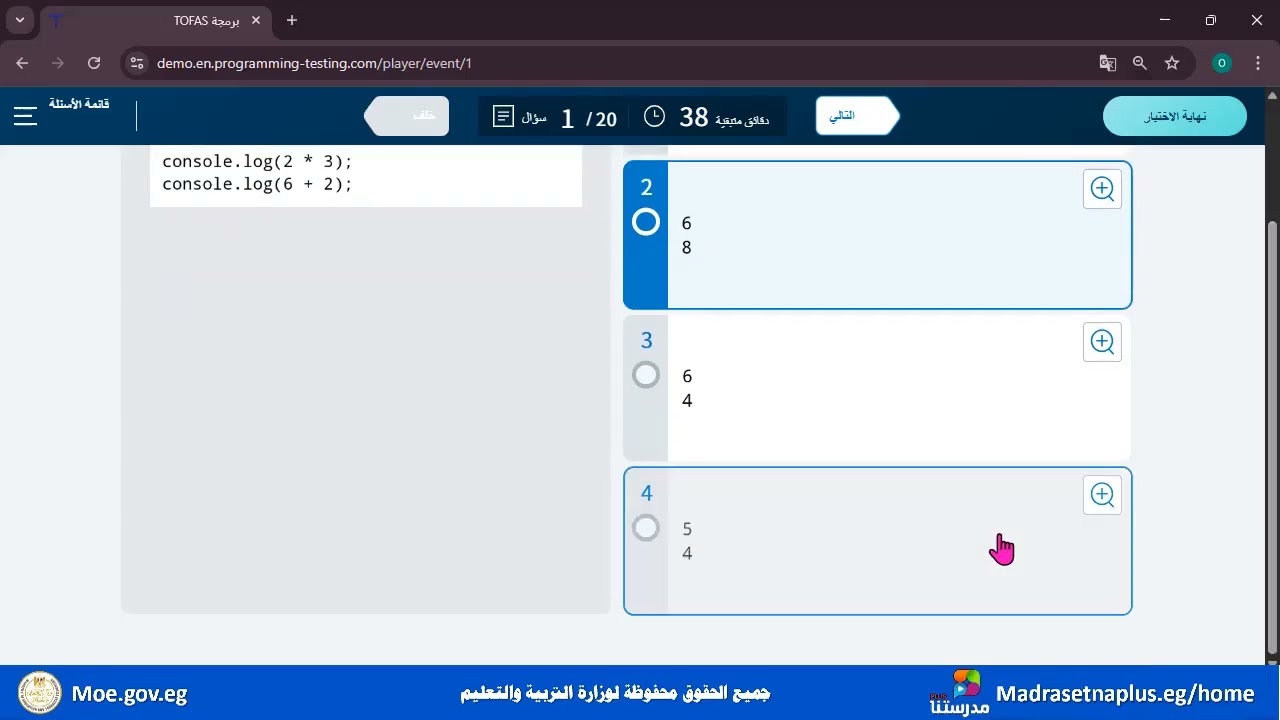The height and width of the screenshot is (720, 1280).
Task: Click Madrasetnaplus.eg/home in the footer
Action: click(x=1125, y=693)
